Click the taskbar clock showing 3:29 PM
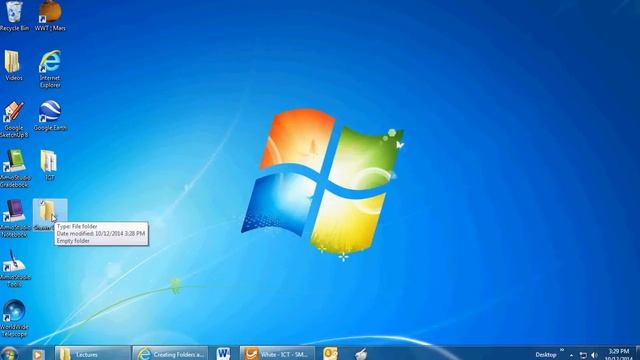The image size is (640, 360). pos(618,355)
